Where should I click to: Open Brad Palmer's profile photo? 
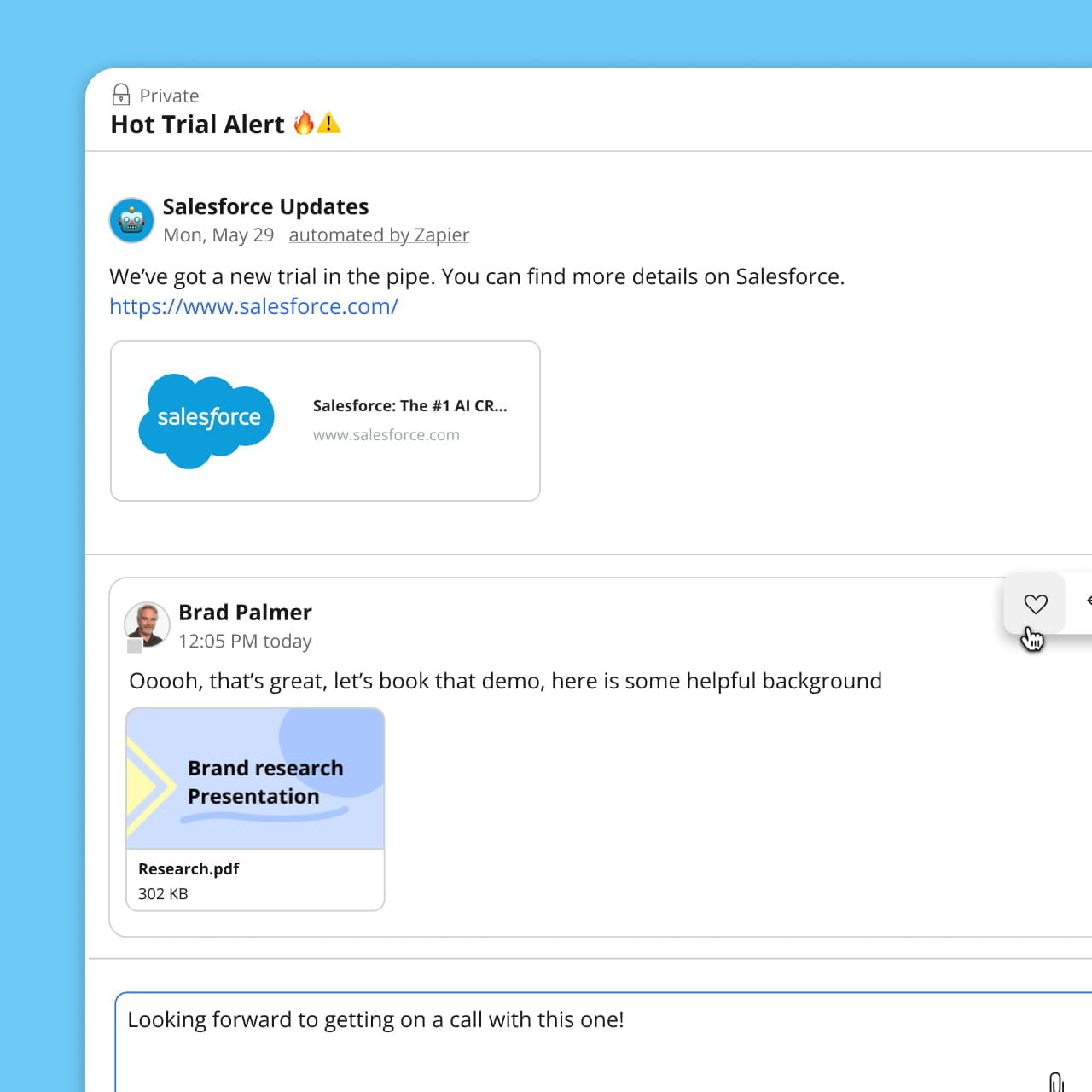147,624
